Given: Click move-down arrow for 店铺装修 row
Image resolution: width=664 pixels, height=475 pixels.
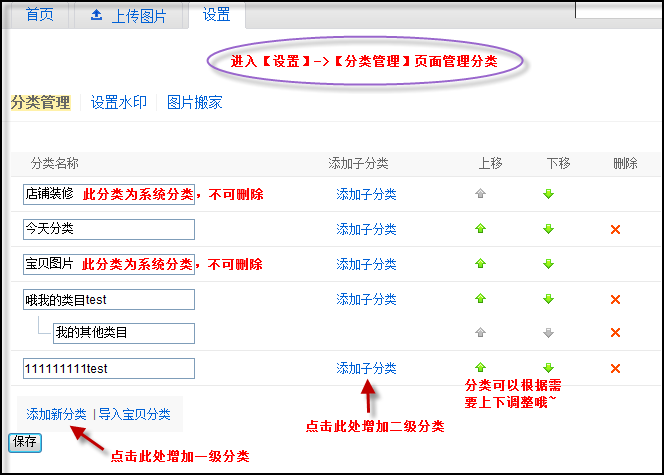Looking at the screenshot, I should pos(548,194).
